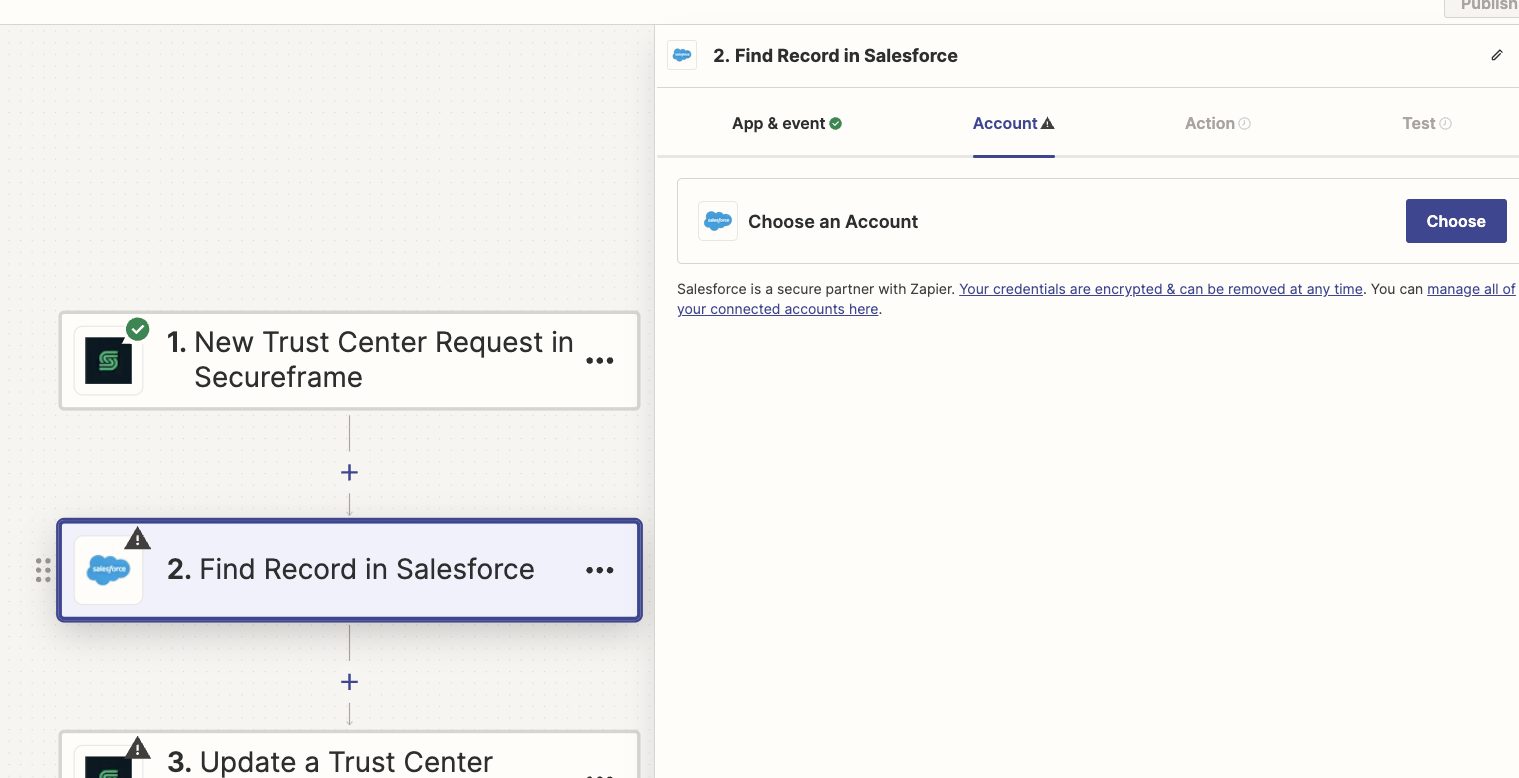The width and height of the screenshot is (1519, 778).
Task: Select step 1 New Trust Center Request
Action: pos(349,361)
